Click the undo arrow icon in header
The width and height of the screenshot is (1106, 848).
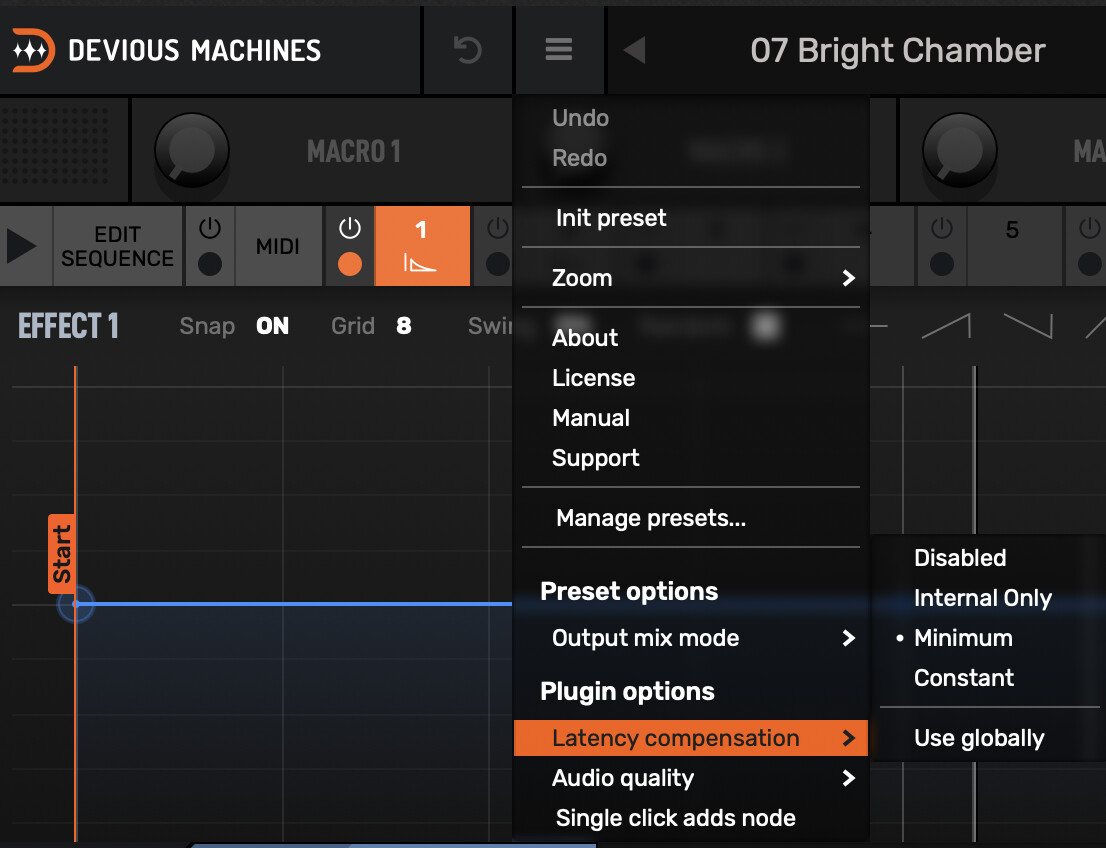click(467, 49)
